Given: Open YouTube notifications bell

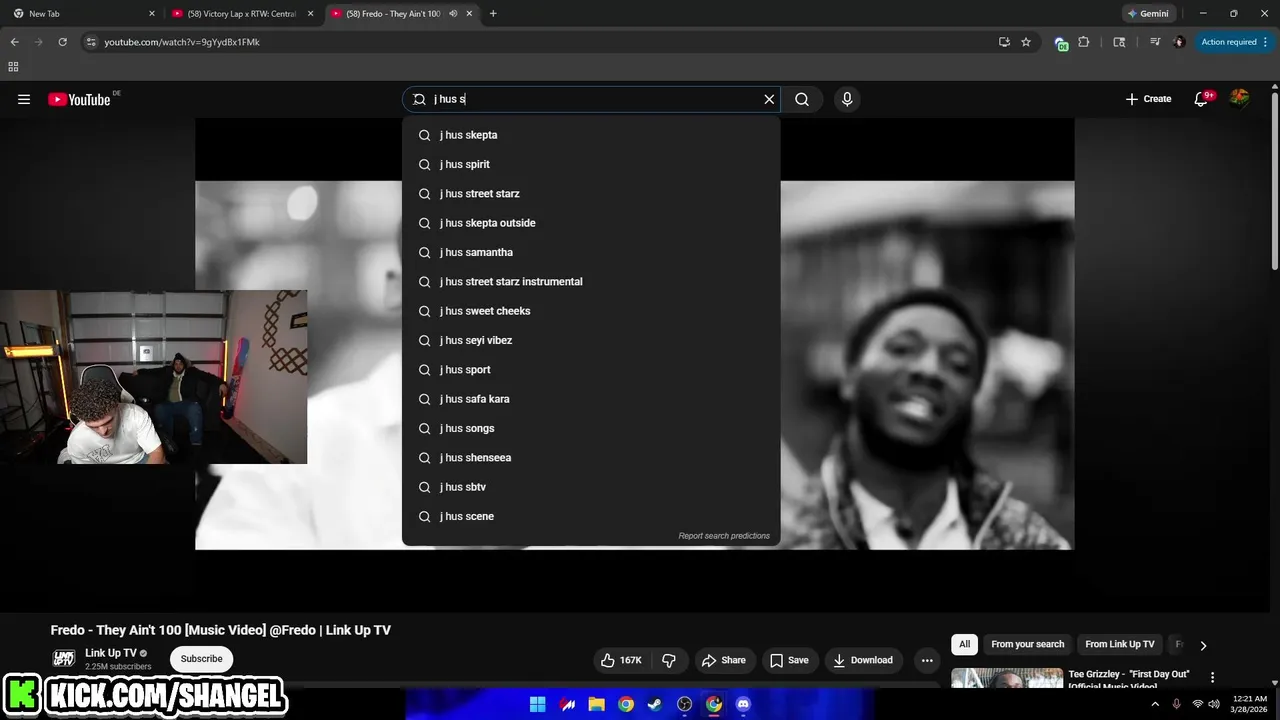Looking at the screenshot, I should [x=1201, y=99].
